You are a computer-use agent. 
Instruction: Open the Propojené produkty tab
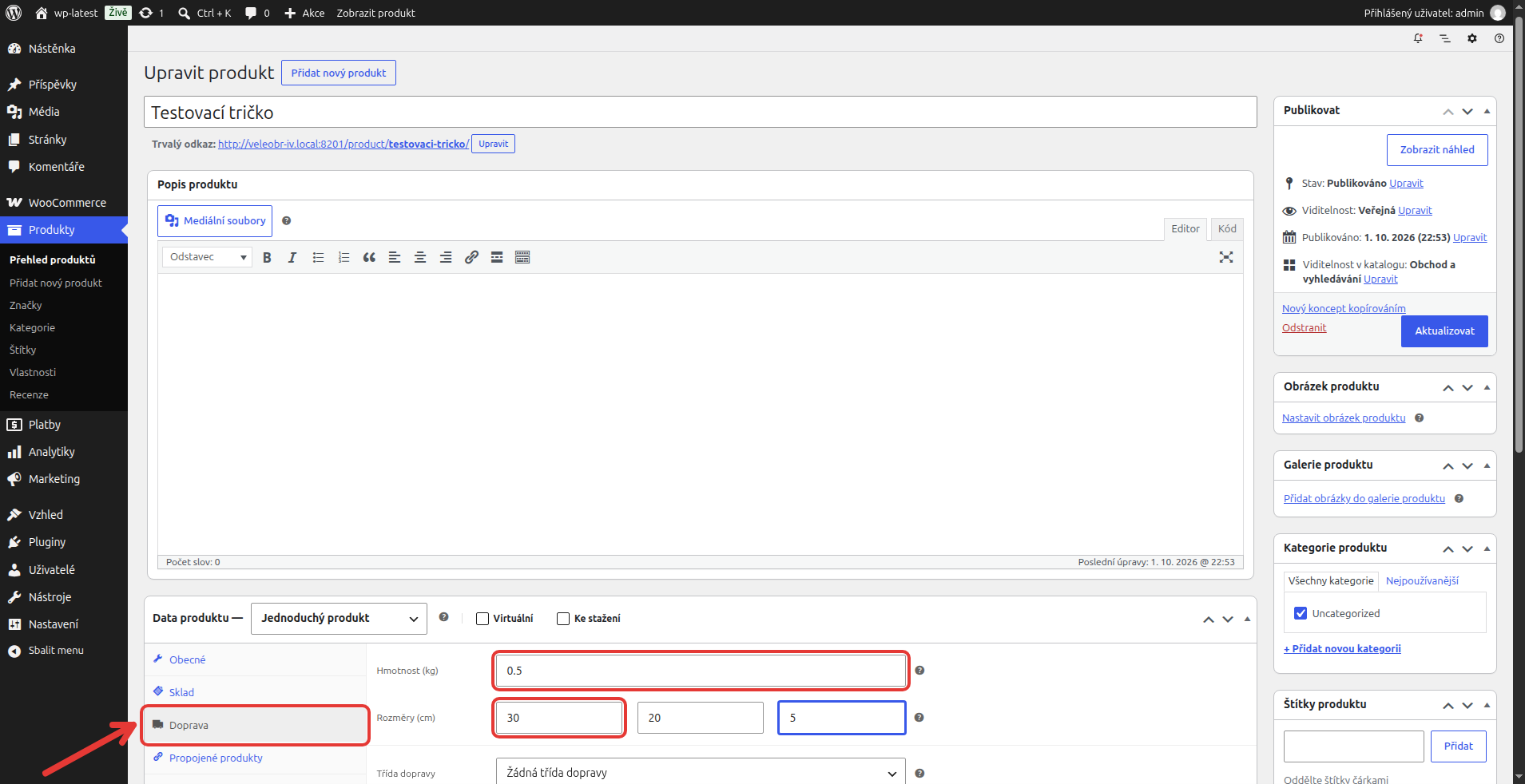point(255,758)
